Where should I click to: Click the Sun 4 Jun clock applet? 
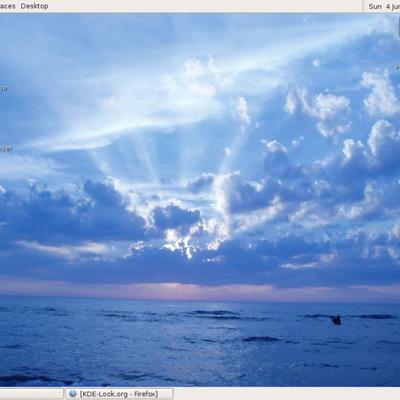pyautogui.click(x=384, y=6)
